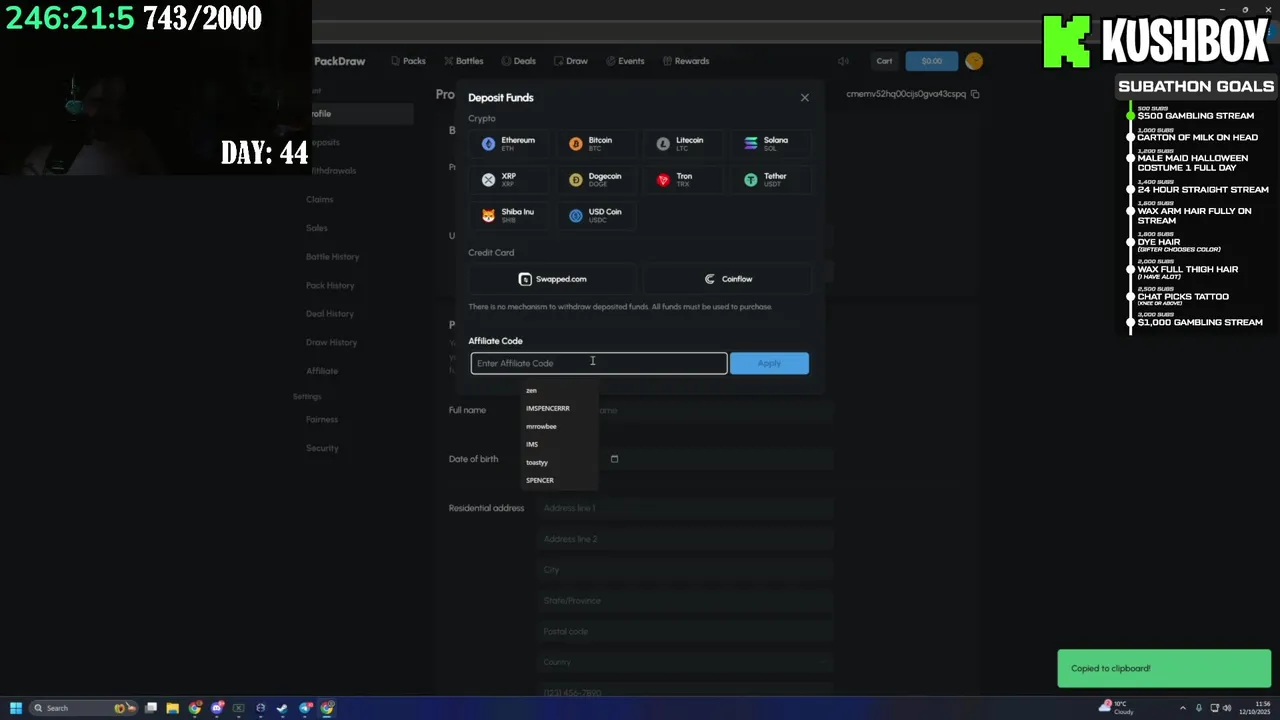This screenshot has height=720, width=1280.
Task: Open Battle History in sidebar
Action: coord(332,257)
